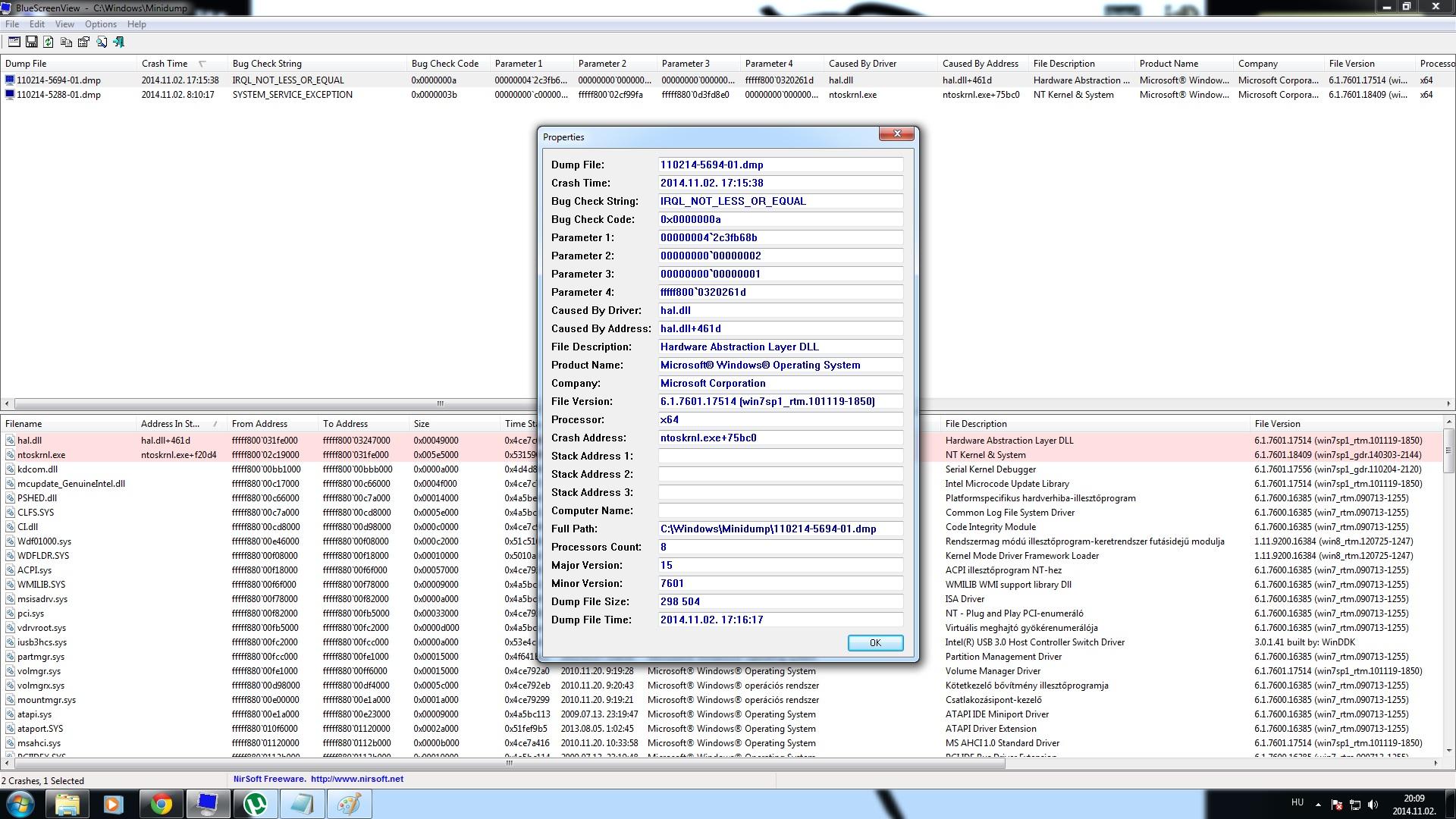
Task: Click the Dump File field in Properties
Action: click(780, 165)
